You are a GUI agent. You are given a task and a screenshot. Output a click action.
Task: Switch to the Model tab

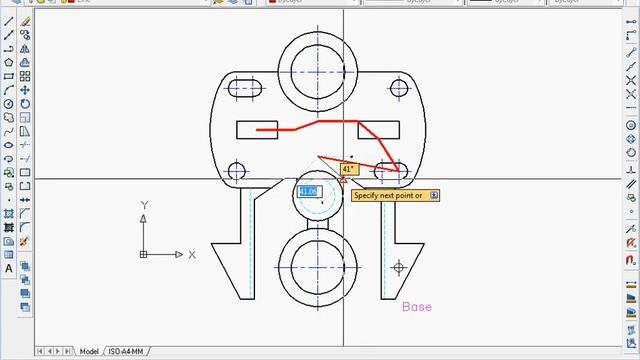point(89,351)
